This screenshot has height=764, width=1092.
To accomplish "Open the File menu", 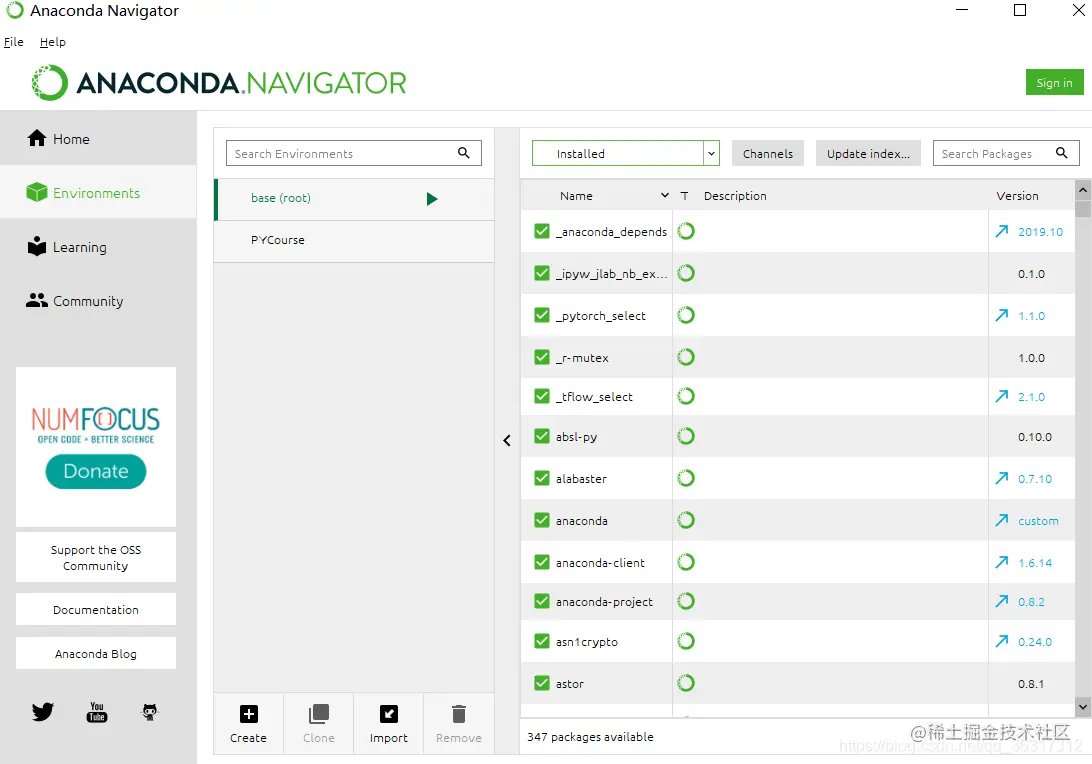I will [14, 42].
